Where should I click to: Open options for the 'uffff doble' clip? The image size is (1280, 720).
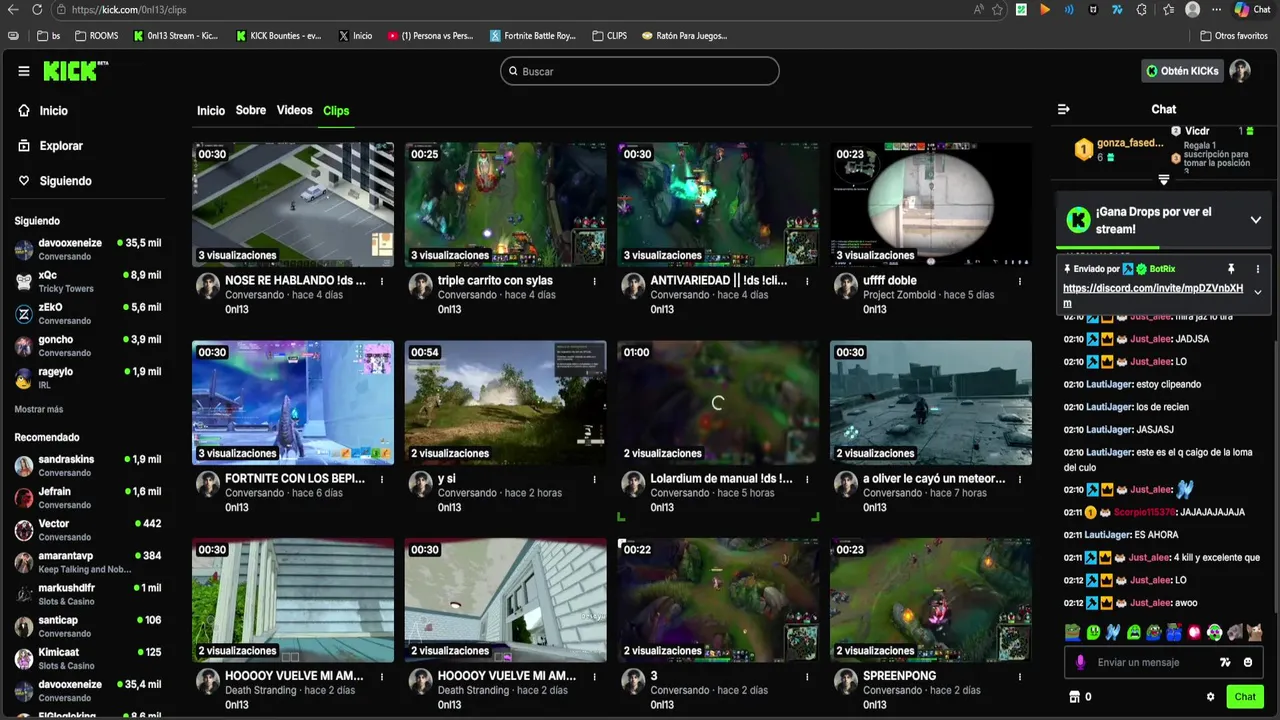point(1020,282)
